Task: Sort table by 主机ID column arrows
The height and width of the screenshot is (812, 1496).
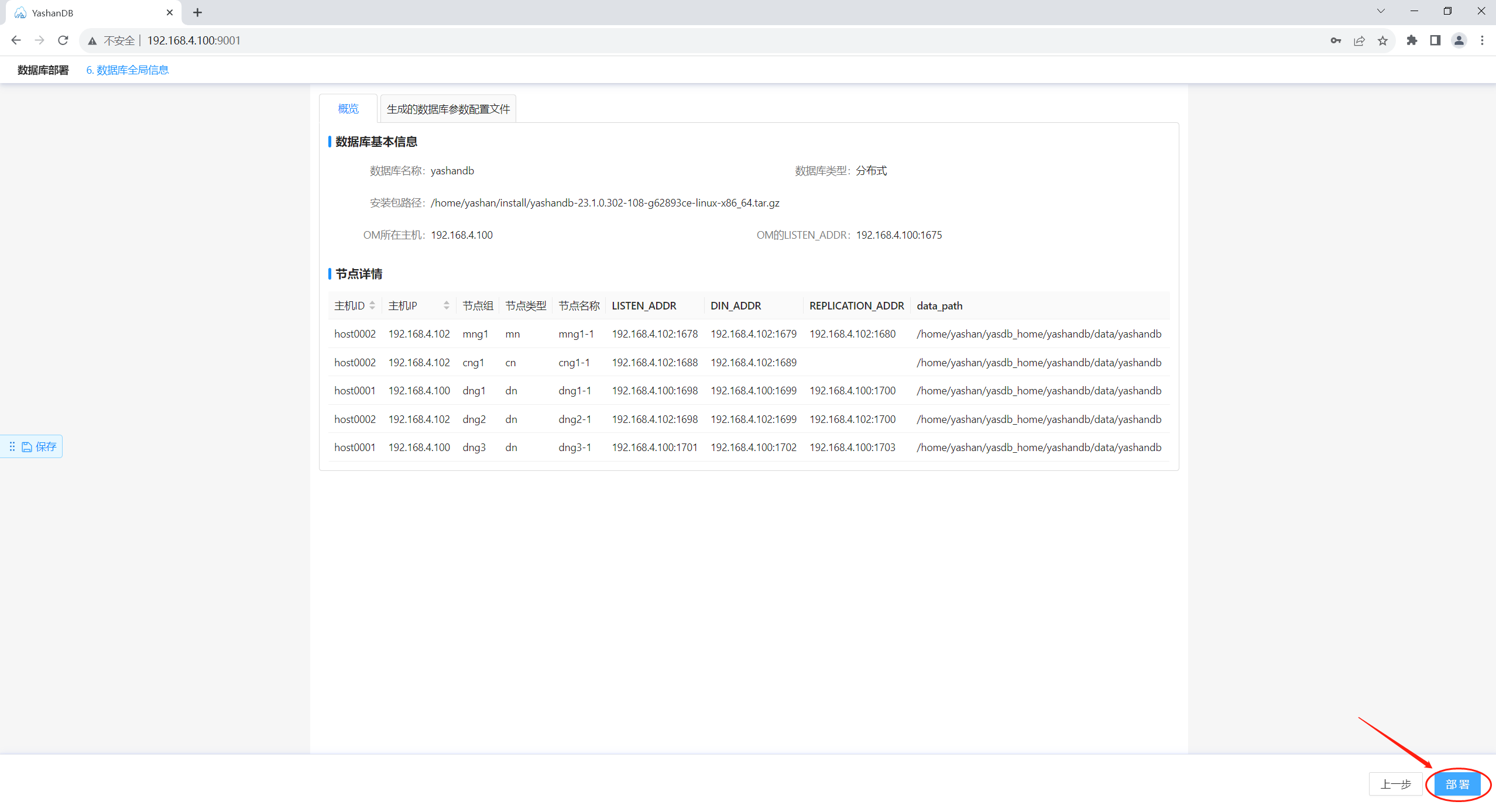Action: coord(372,305)
